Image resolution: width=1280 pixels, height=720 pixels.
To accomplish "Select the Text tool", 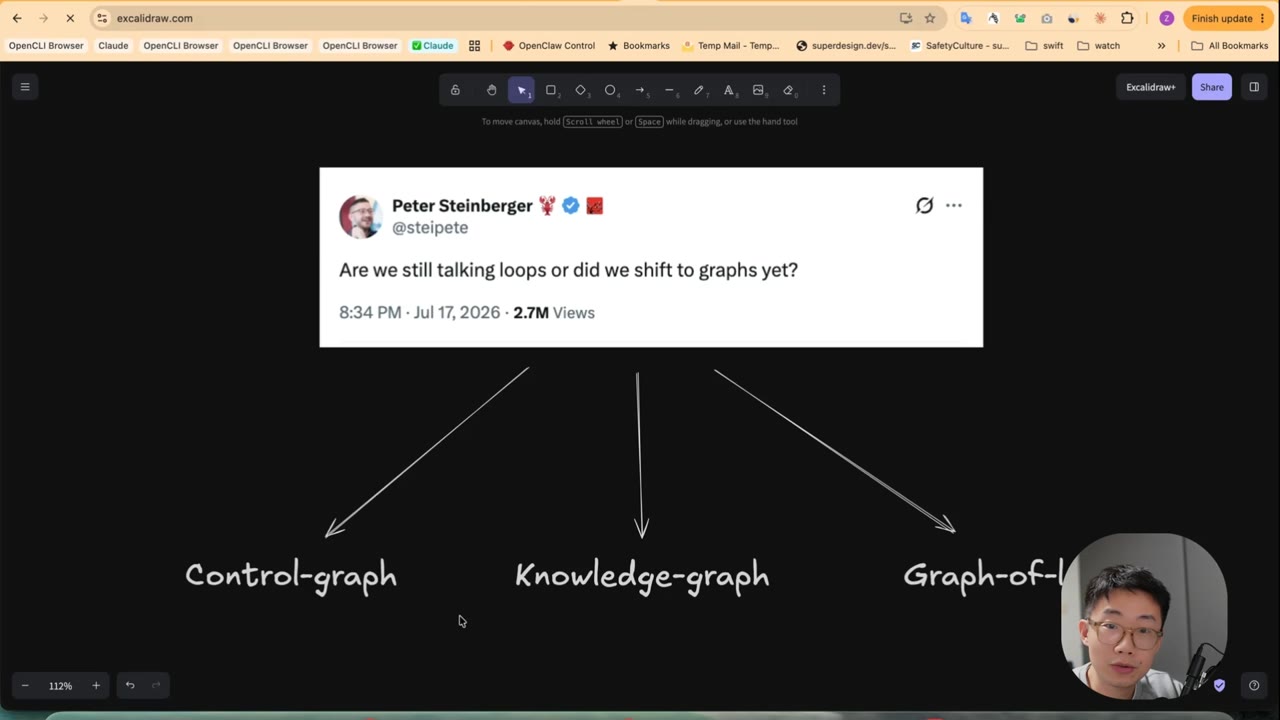I will pos(729,90).
